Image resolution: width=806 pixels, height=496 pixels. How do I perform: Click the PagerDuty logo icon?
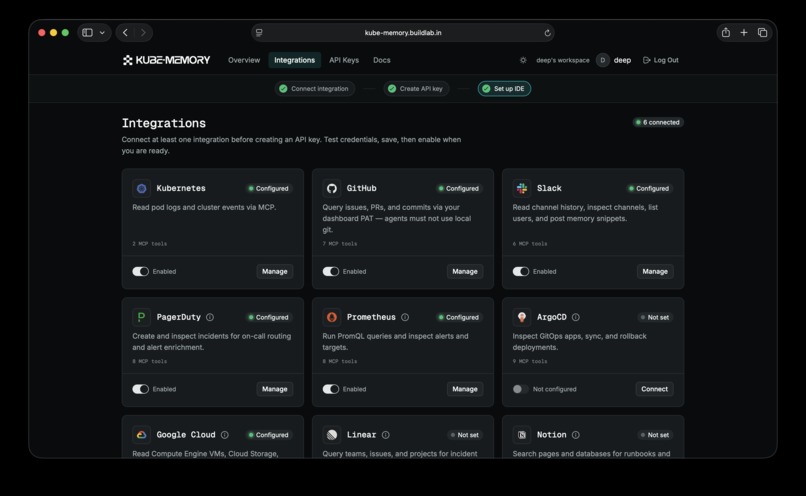tap(141, 317)
